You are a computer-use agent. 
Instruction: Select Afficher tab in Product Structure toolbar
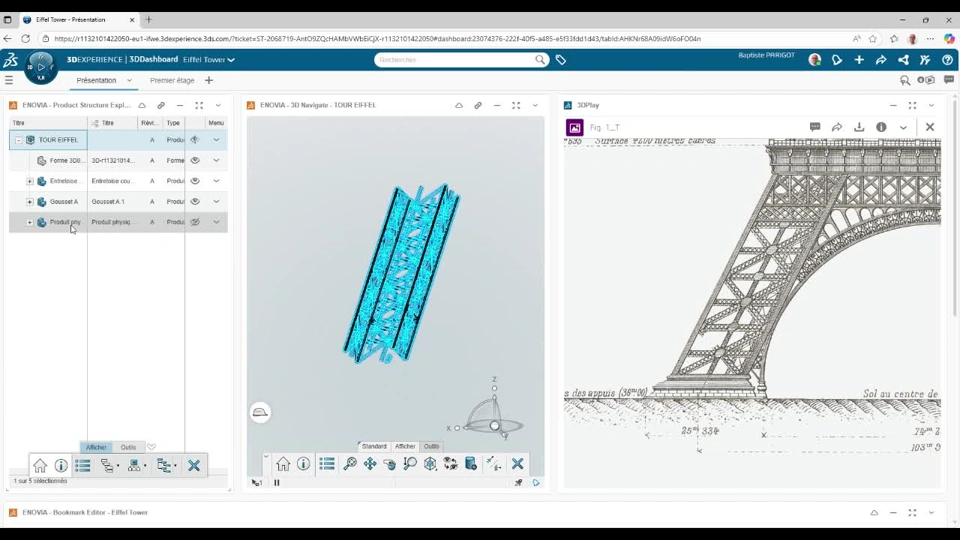(x=96, y=448)
